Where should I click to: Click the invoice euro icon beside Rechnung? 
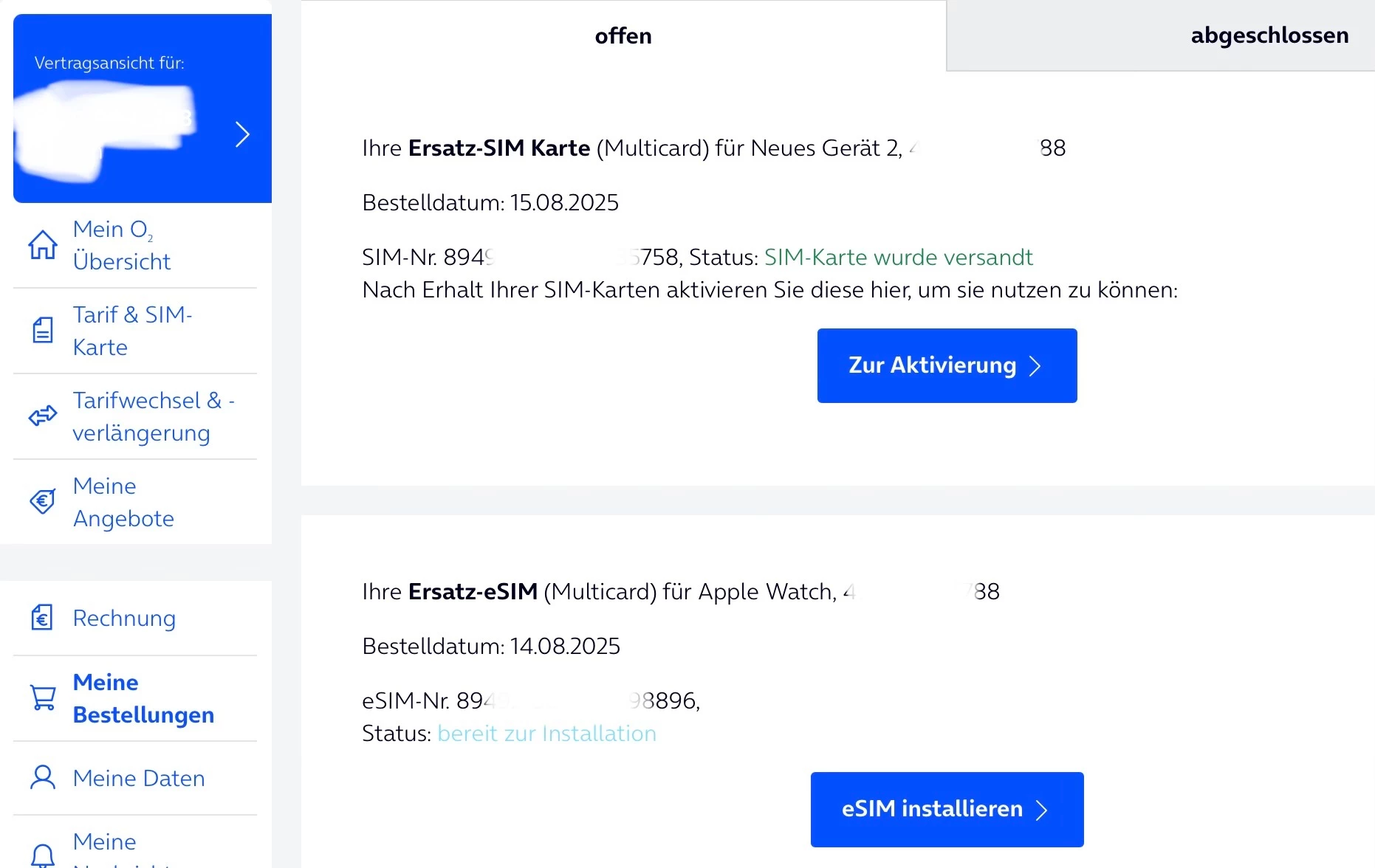43,617
